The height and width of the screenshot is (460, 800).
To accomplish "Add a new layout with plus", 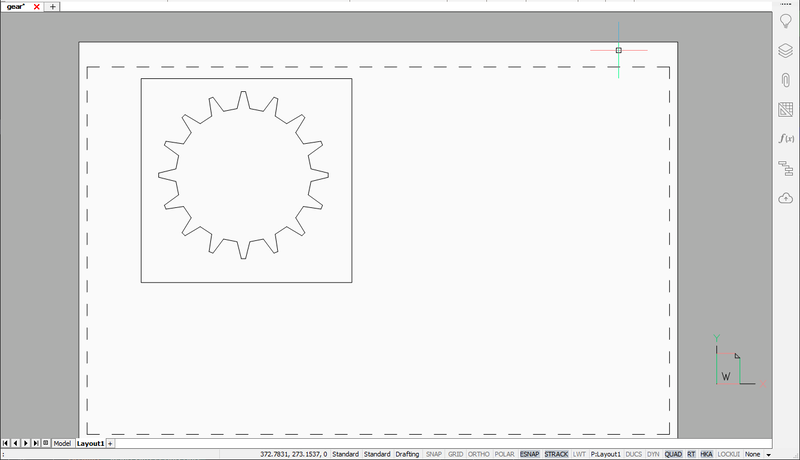I will 110,444.
